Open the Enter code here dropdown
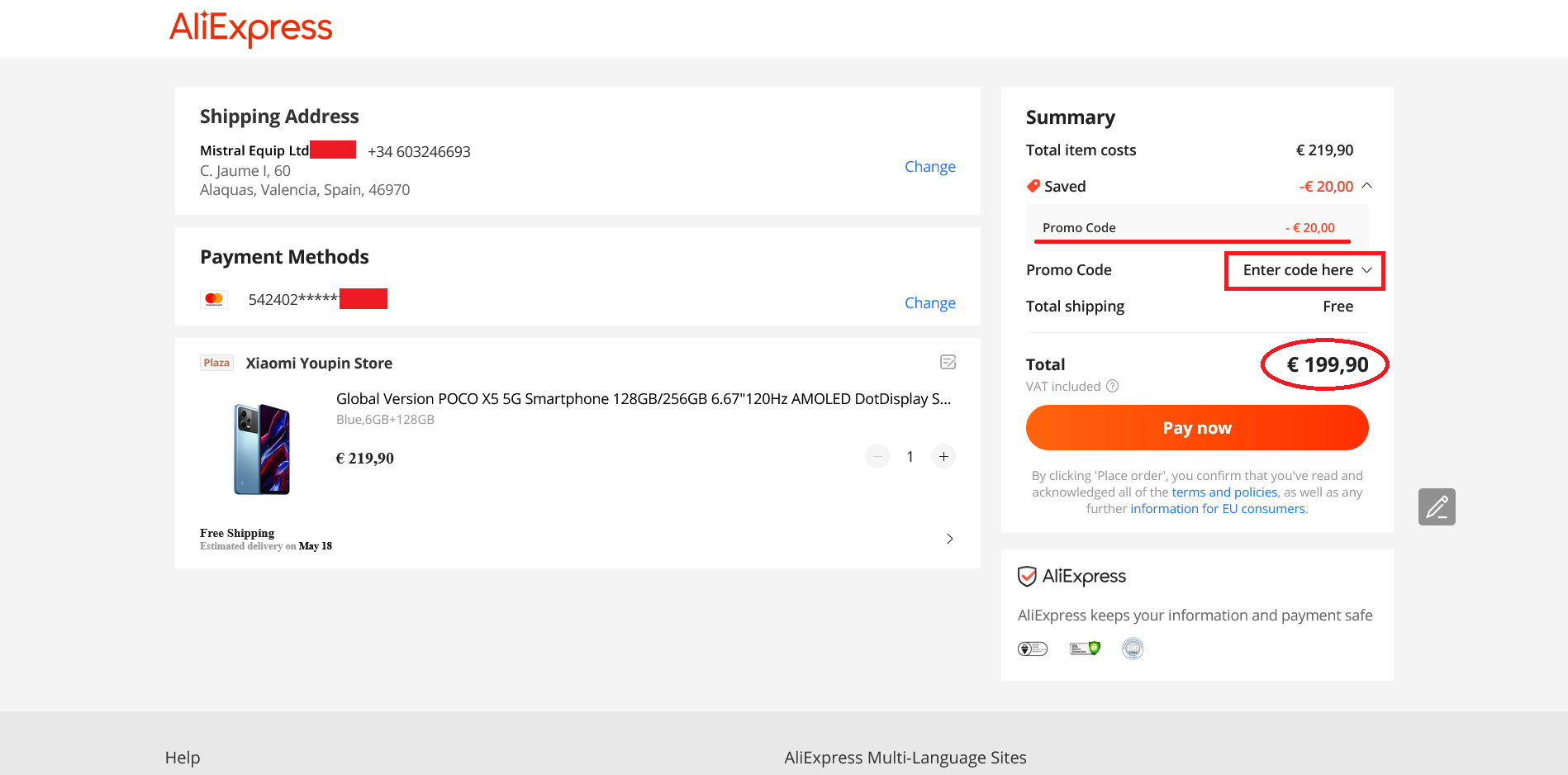 1304,270
